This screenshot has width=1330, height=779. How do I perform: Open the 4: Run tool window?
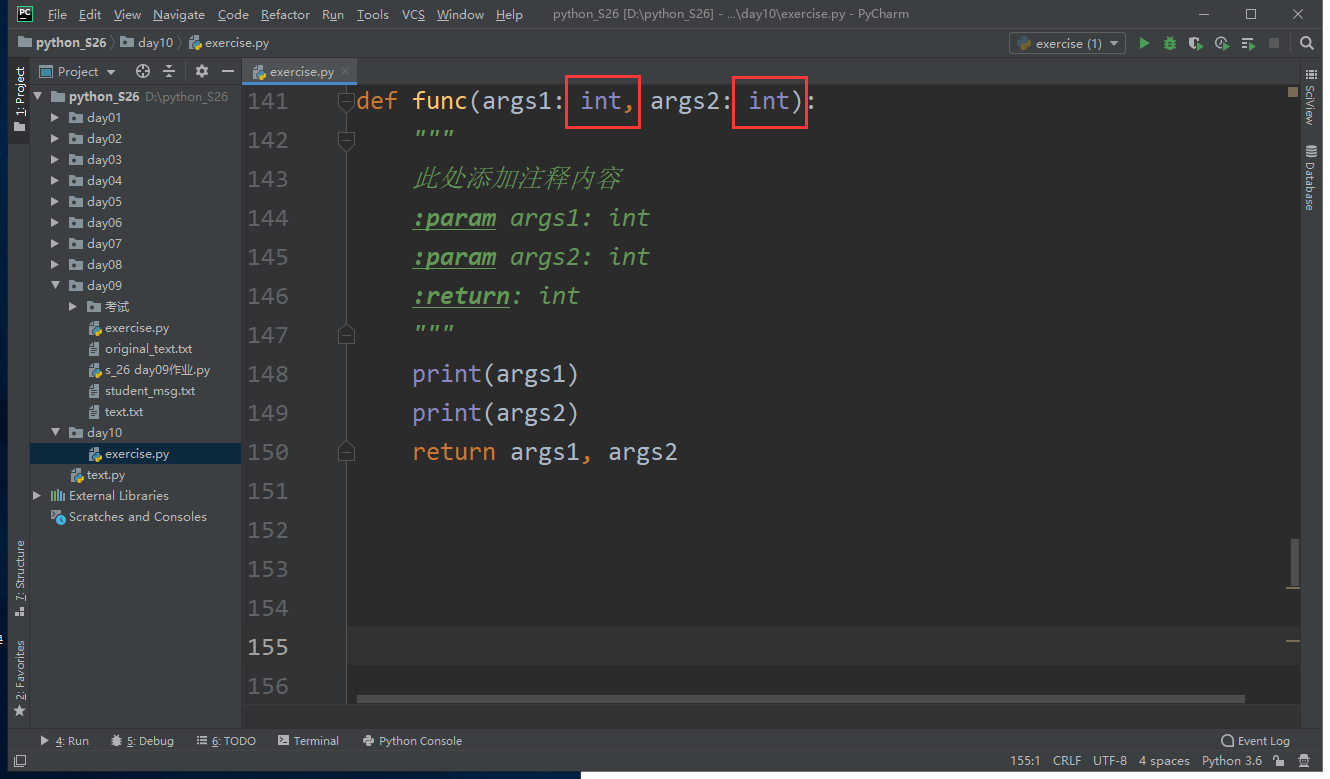point(64,741)
